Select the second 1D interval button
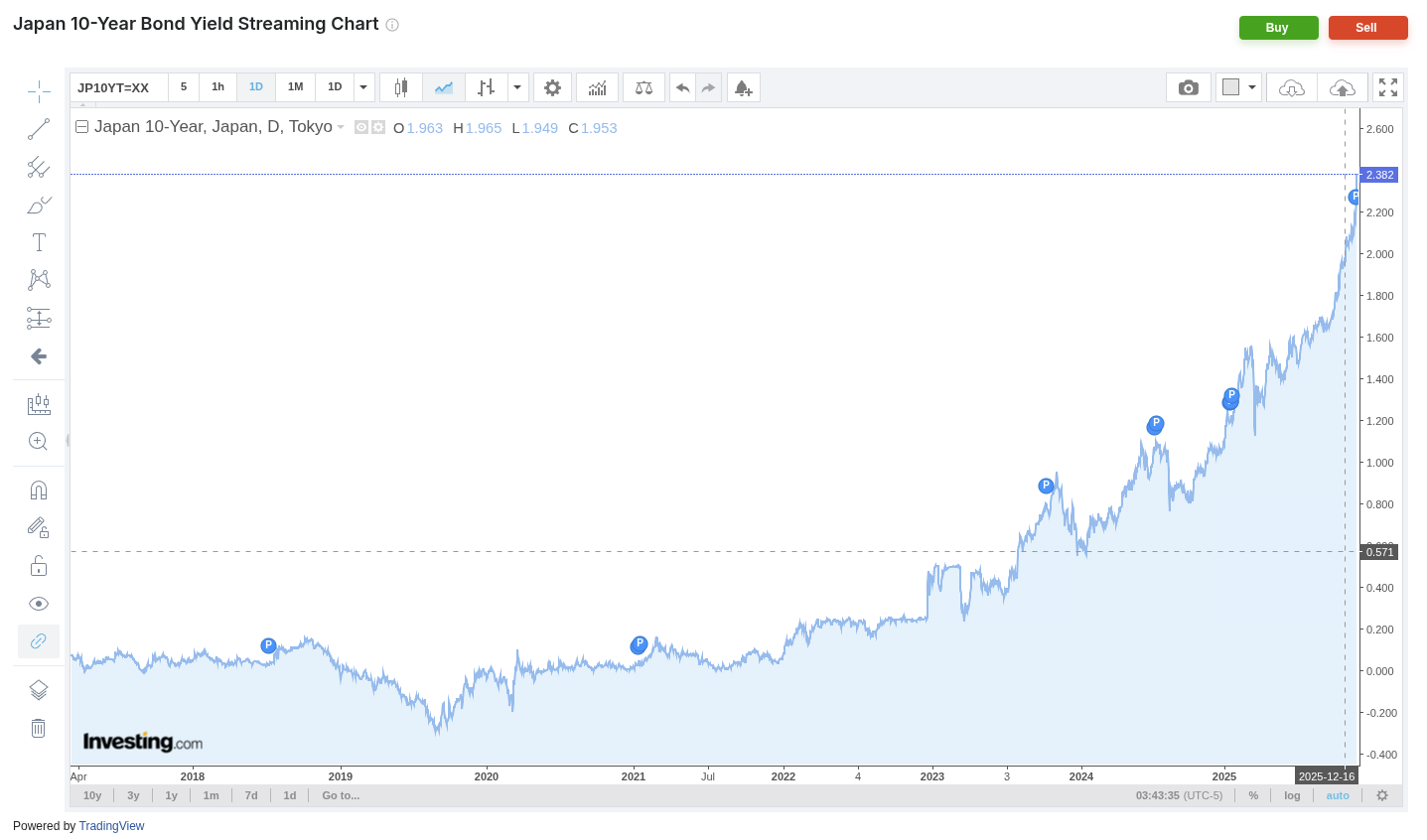Viewport: 1427px width, 840px height. [x=335, y=87]
